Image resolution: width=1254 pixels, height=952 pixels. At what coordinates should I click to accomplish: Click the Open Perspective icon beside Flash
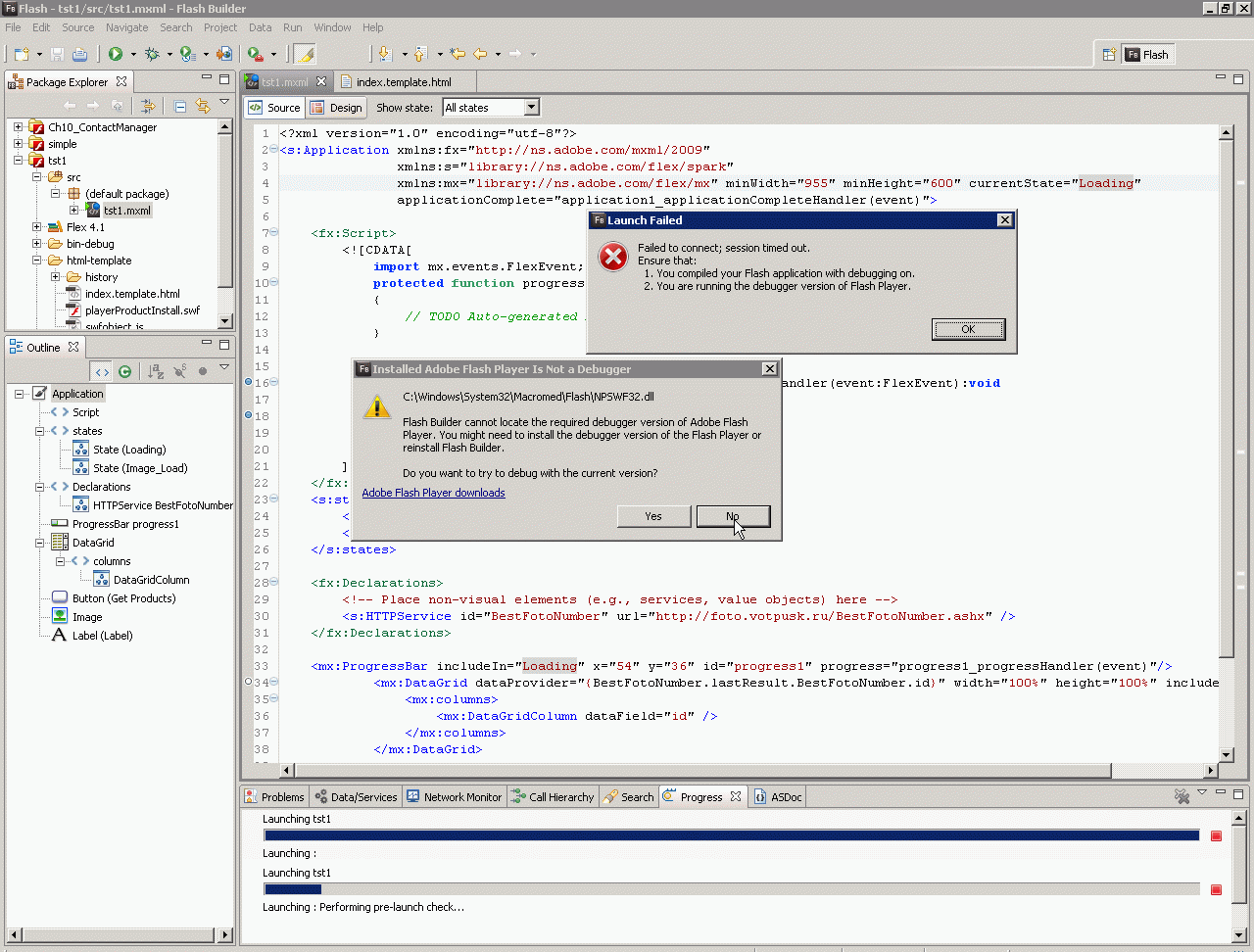click(1109, 55)
